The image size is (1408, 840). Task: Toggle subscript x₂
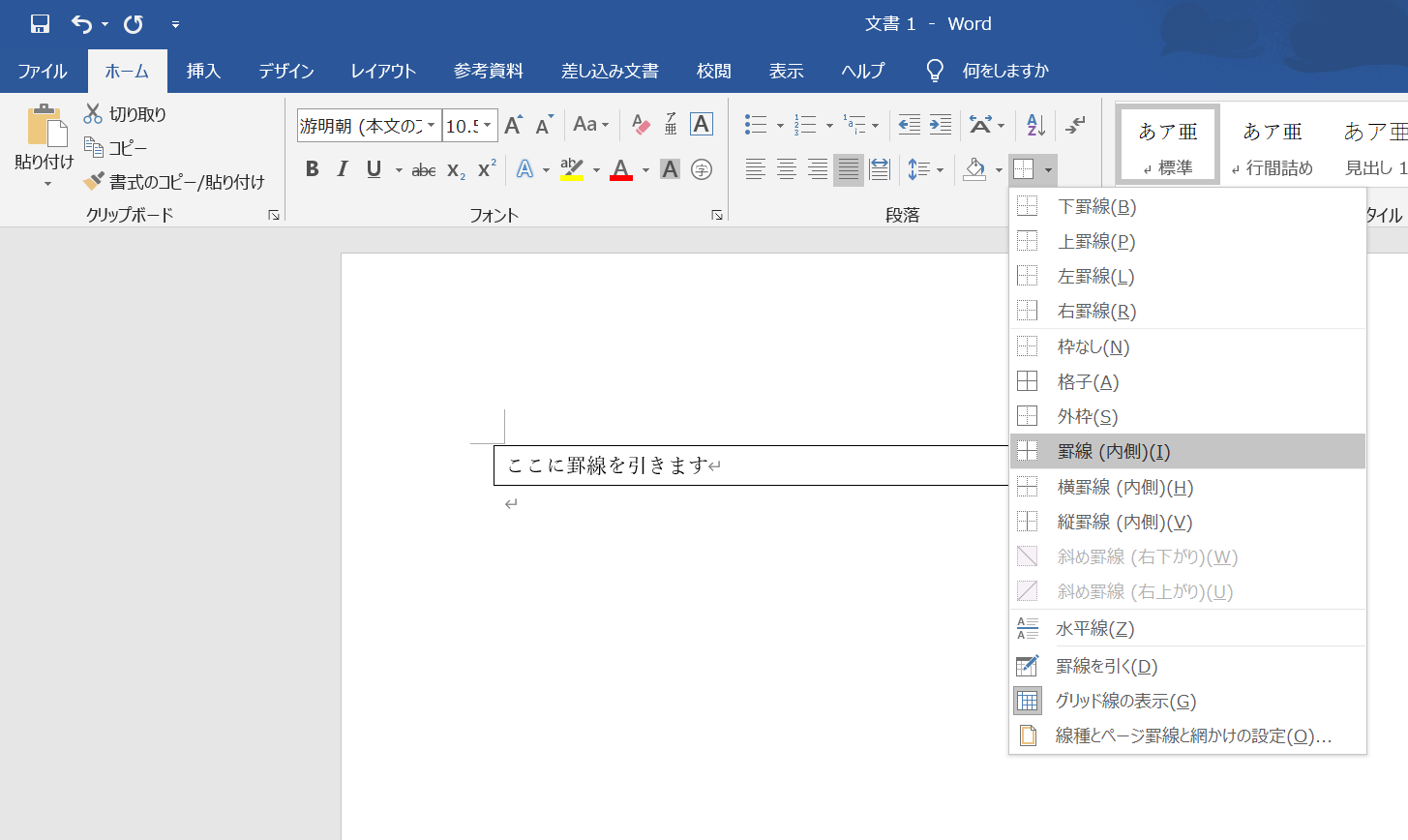tap(456, 170)
